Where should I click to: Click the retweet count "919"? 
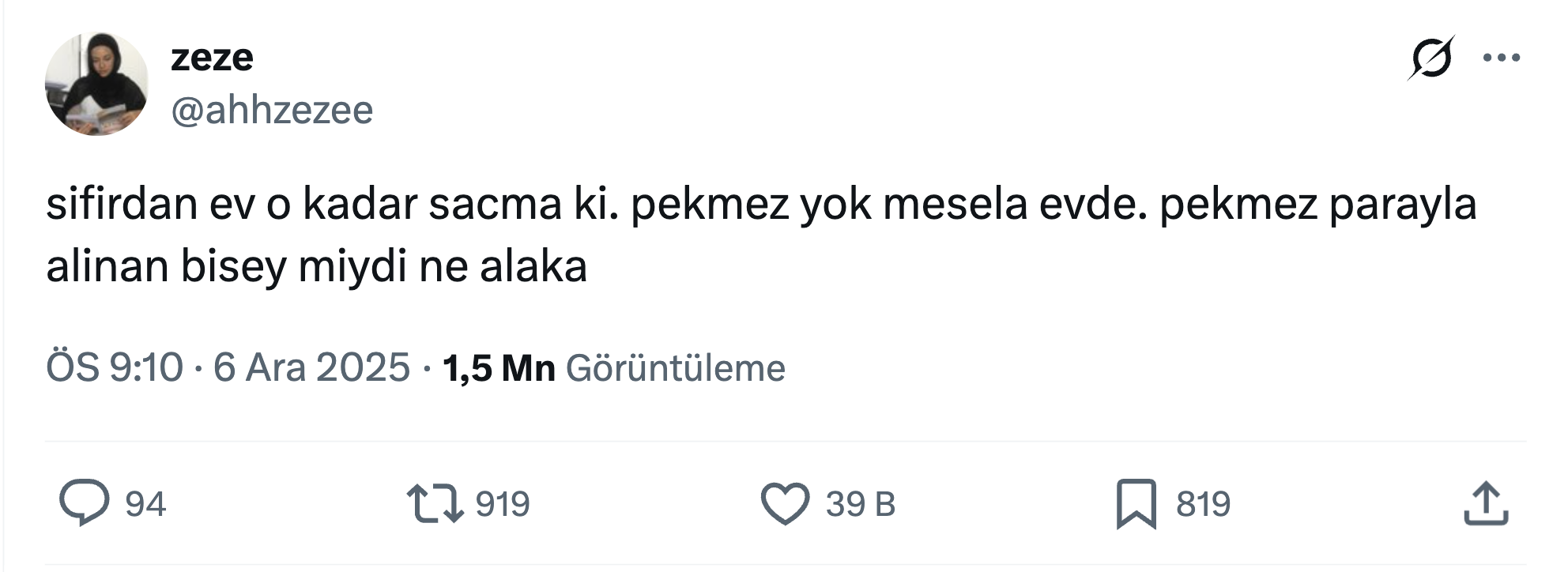[x=503, y=504]
